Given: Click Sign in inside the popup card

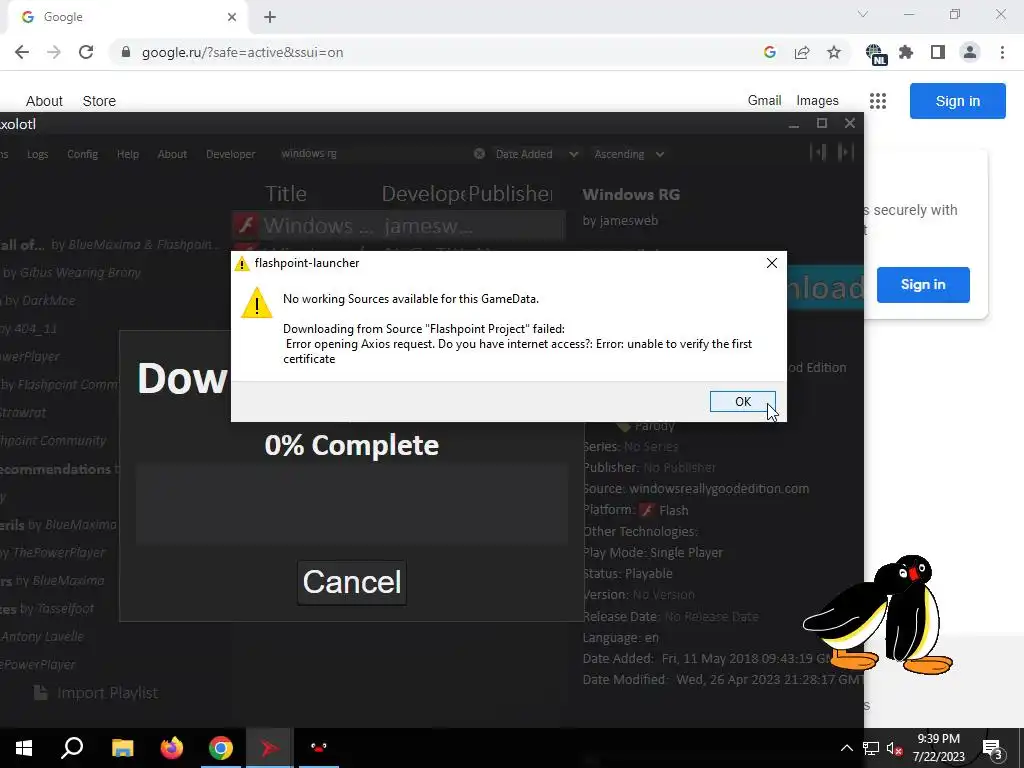Looking at the screenshot, I should pos(923,285).
